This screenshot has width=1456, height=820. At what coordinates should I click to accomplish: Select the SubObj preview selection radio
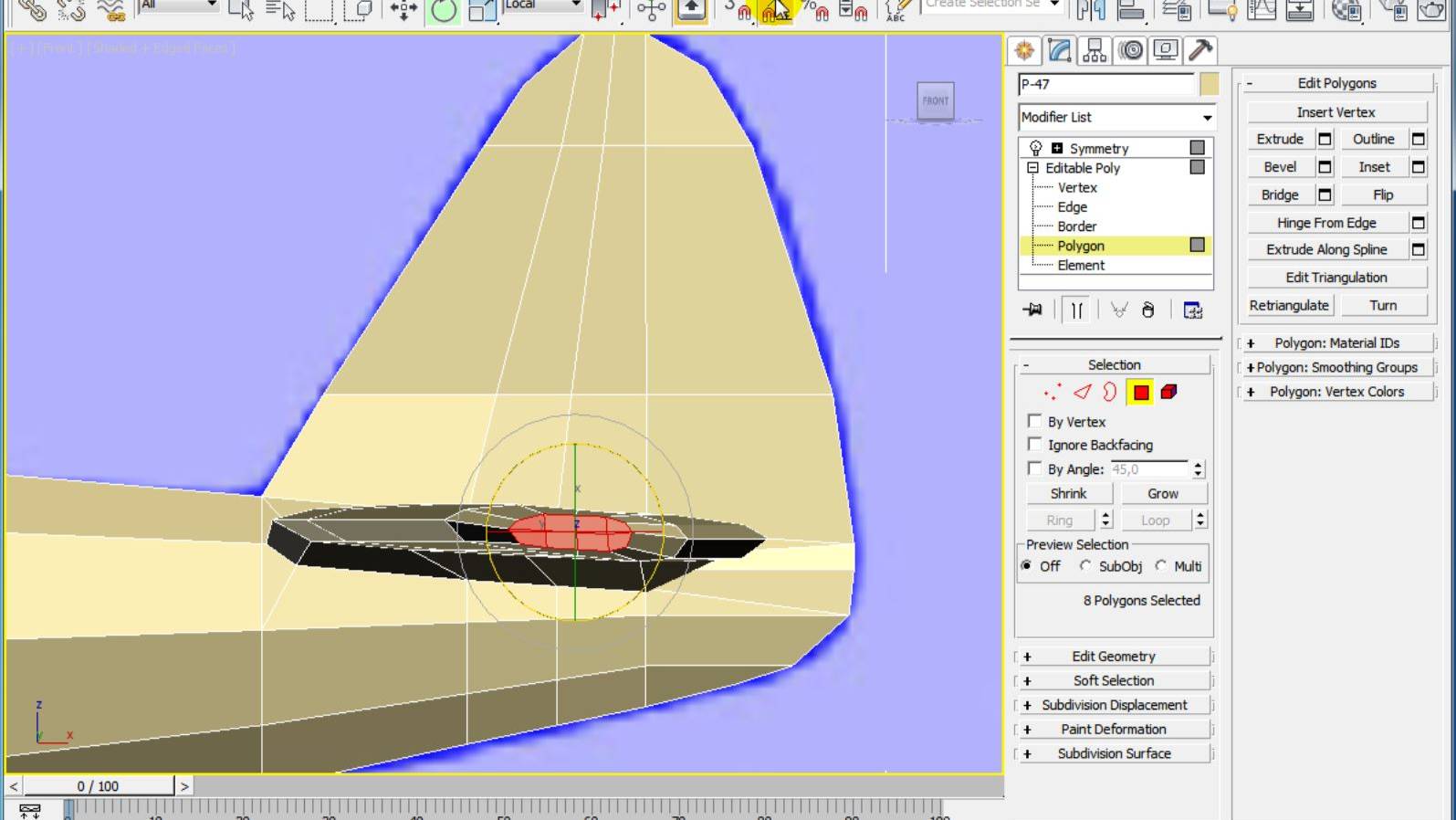(x=1085, y=566)
